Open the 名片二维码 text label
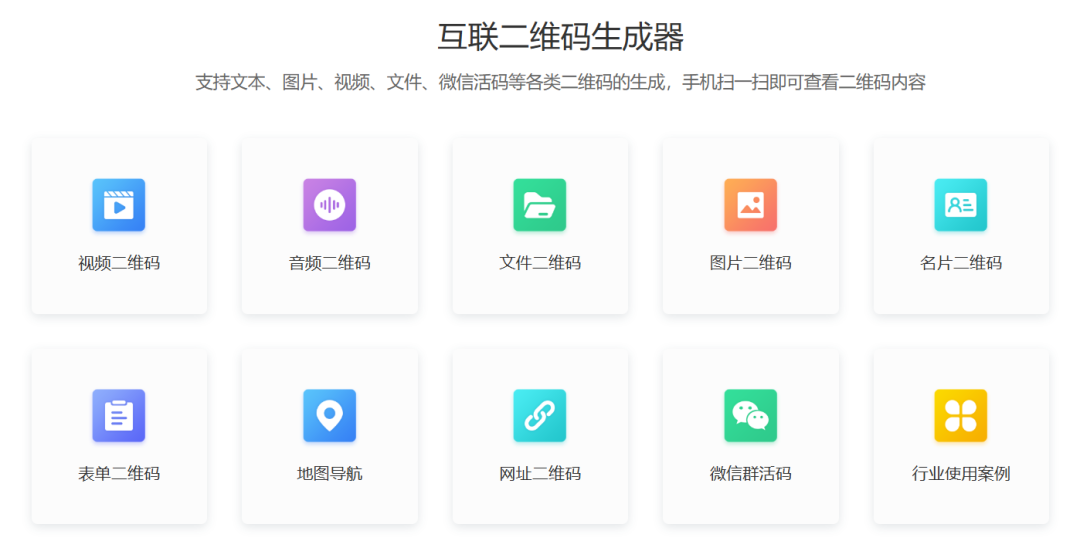This screenshot has width=1080, height=551. click(961, 263)
